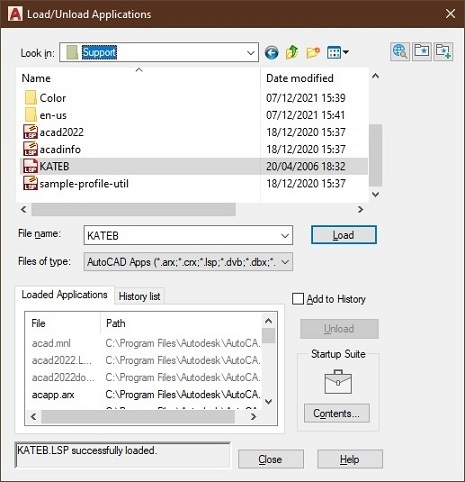Enable the Add to History checkbox
465x482 pixels.
(x=298, y=299)
